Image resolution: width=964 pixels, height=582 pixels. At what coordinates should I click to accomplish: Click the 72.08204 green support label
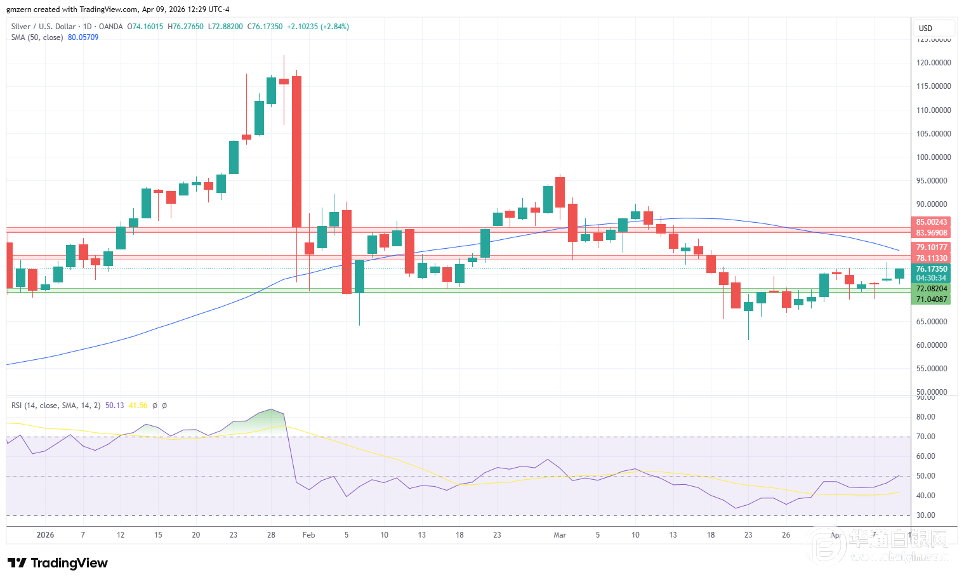click(x=932, y=288)
